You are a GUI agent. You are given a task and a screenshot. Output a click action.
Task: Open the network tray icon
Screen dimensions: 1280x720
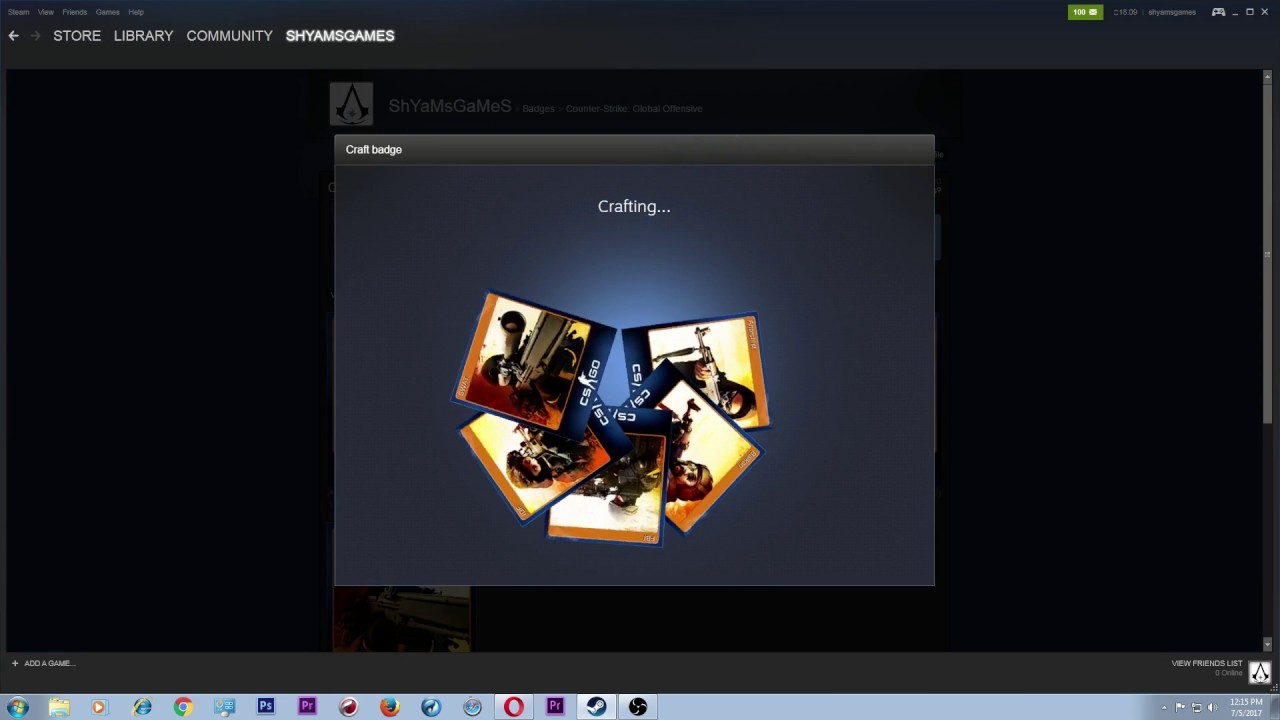[1196, 708]
